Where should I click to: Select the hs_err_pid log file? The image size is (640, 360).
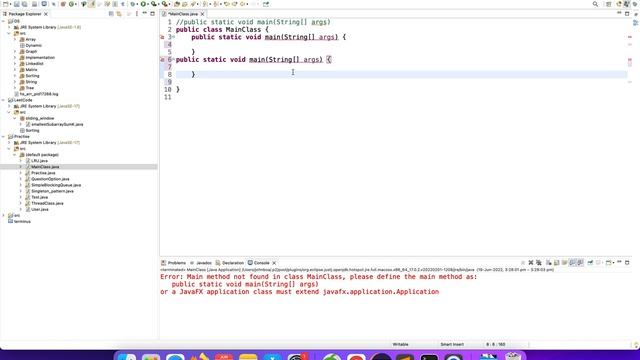point(39,94)
